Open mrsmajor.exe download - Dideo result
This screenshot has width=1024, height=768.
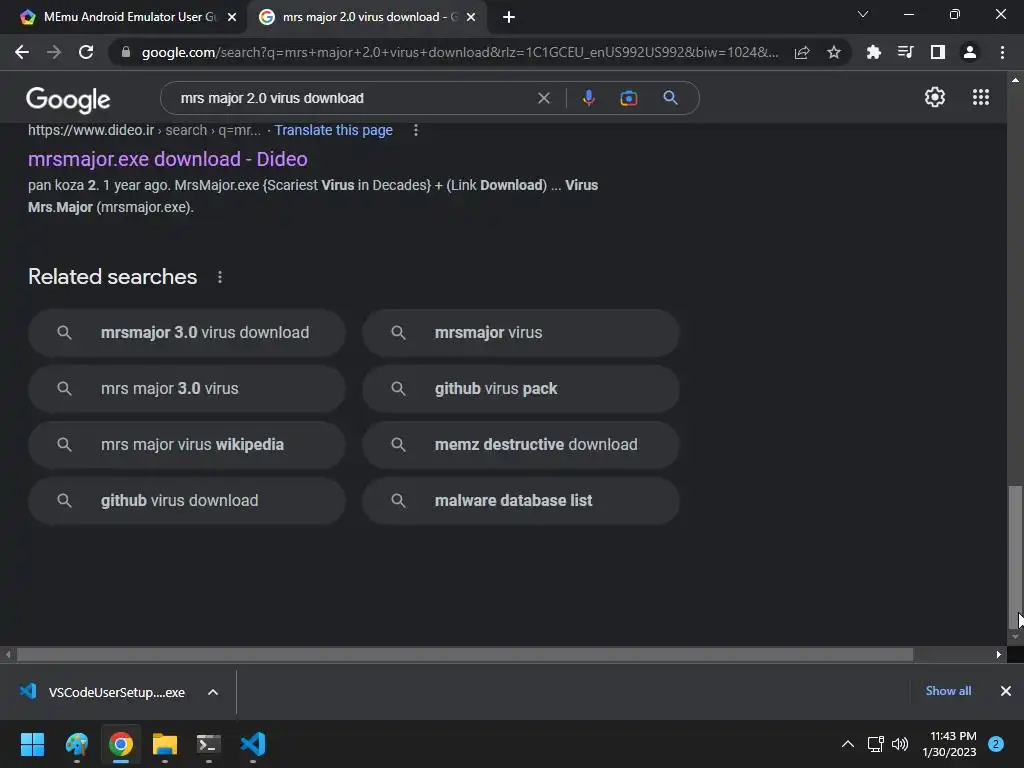click(x=168, y=159)
